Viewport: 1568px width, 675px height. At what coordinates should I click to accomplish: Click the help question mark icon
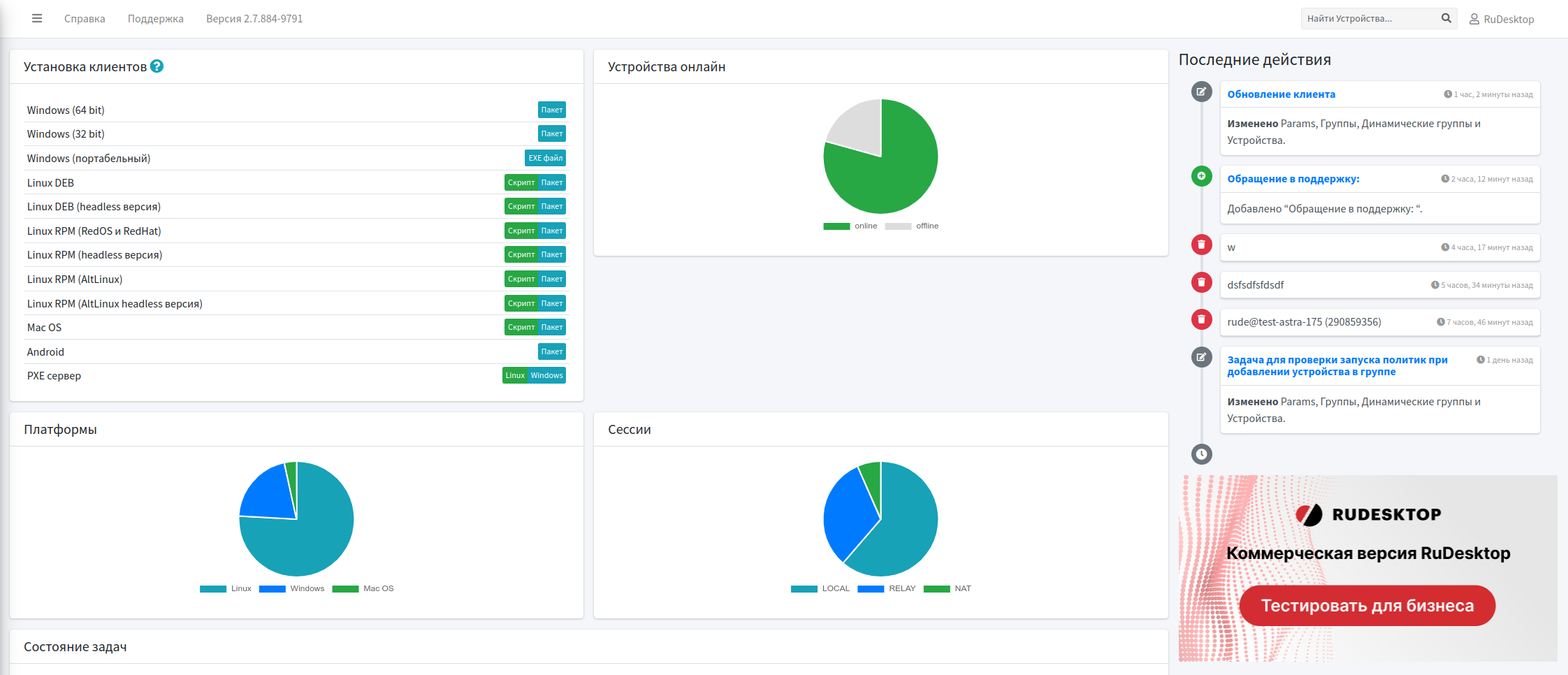(x=157, y=66)
